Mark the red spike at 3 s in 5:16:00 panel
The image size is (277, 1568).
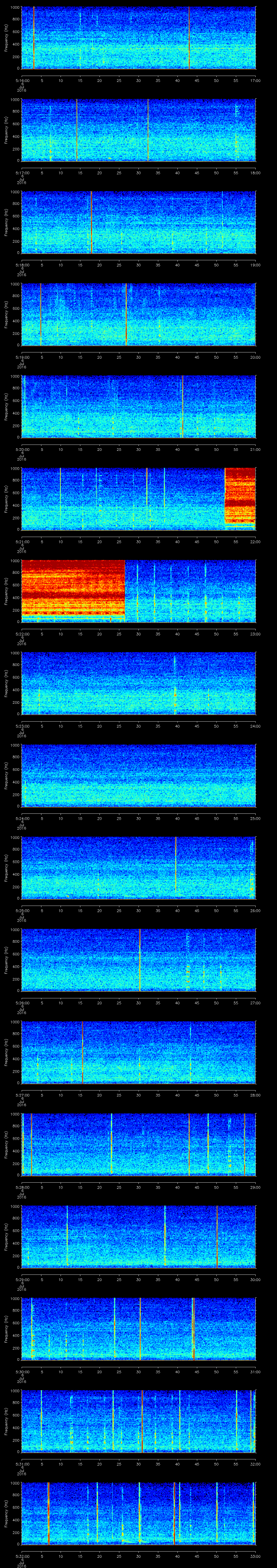[x=34, y=38]
